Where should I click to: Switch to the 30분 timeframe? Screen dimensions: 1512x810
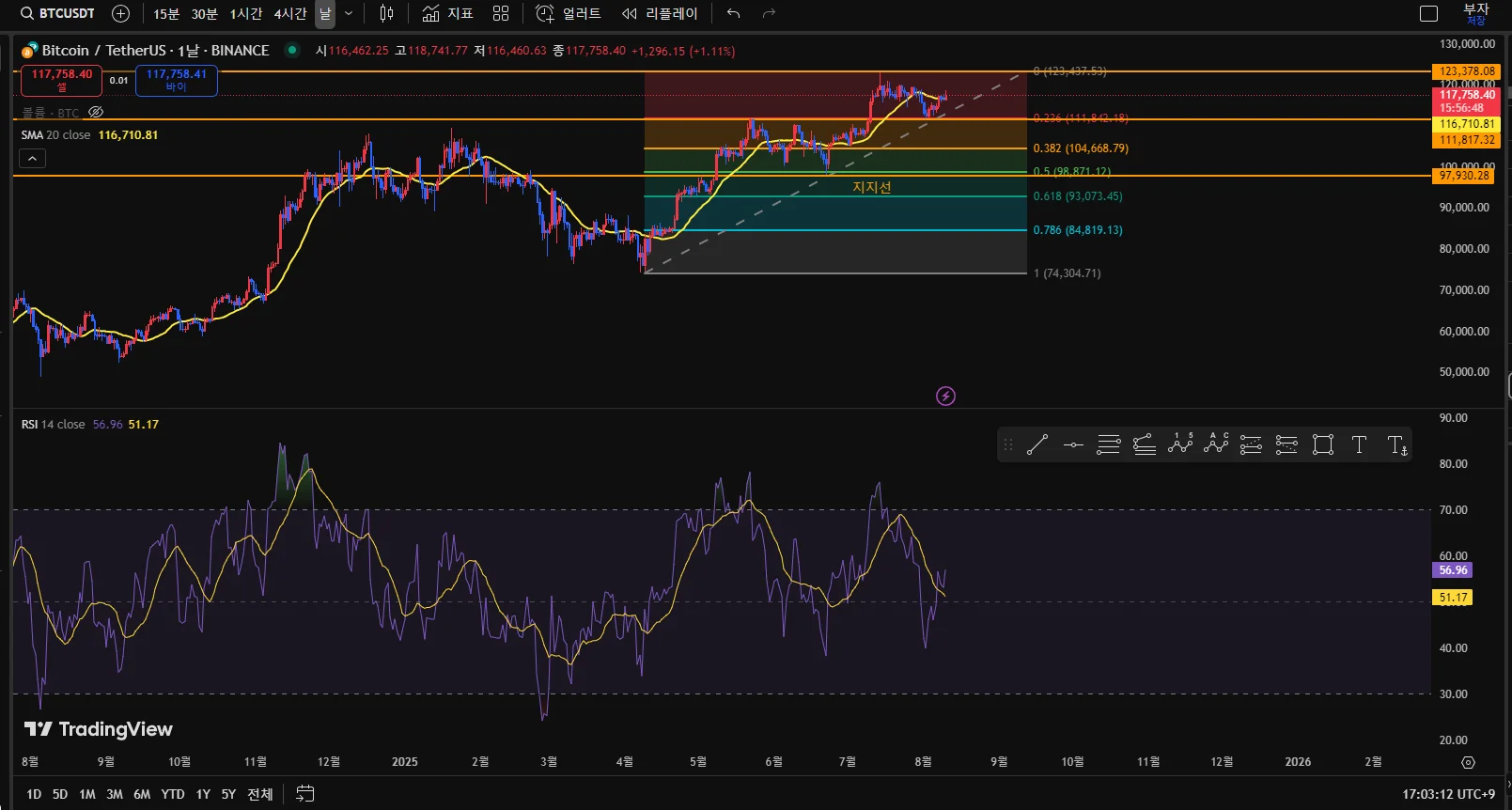coord(204,13)
